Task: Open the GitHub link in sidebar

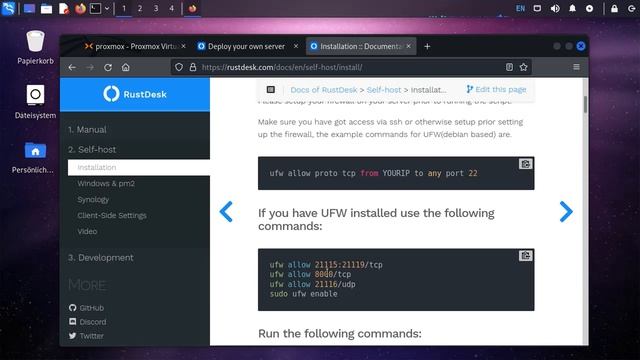Action: coord(87,308)
